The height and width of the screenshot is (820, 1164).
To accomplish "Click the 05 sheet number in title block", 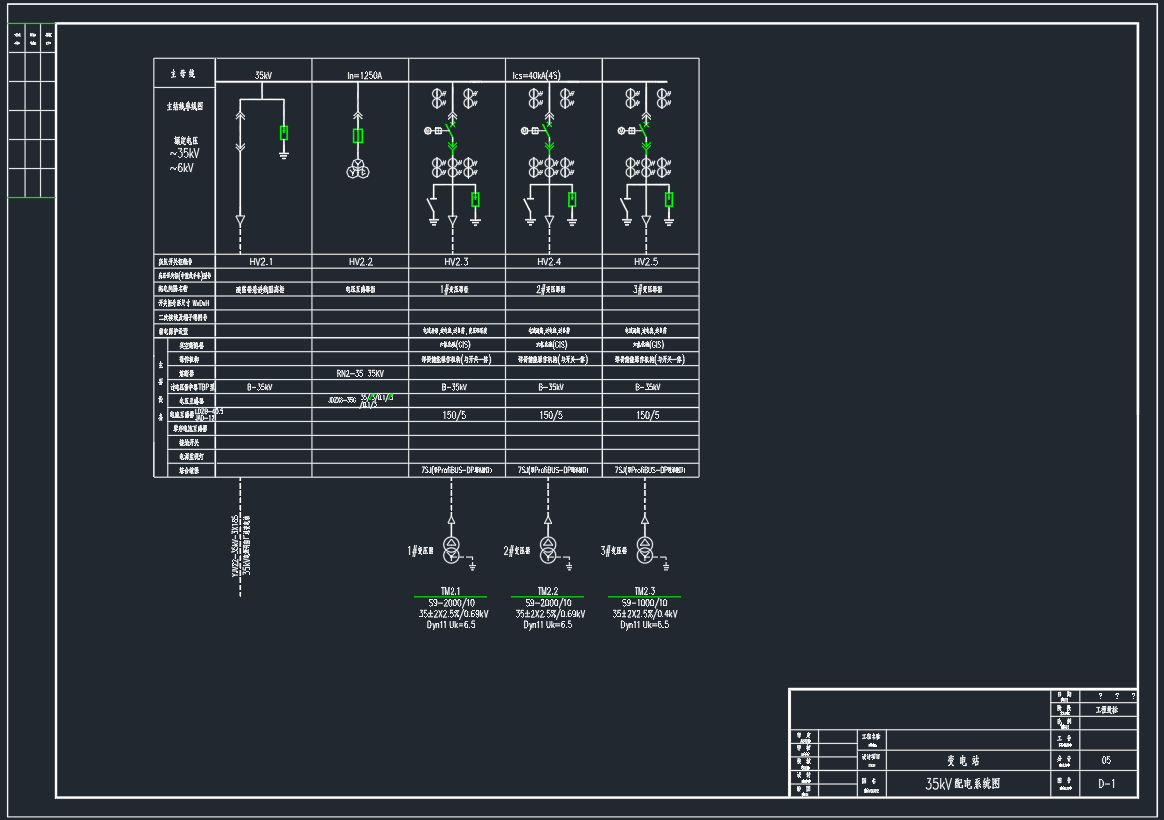I will (x=1106, y=760).
